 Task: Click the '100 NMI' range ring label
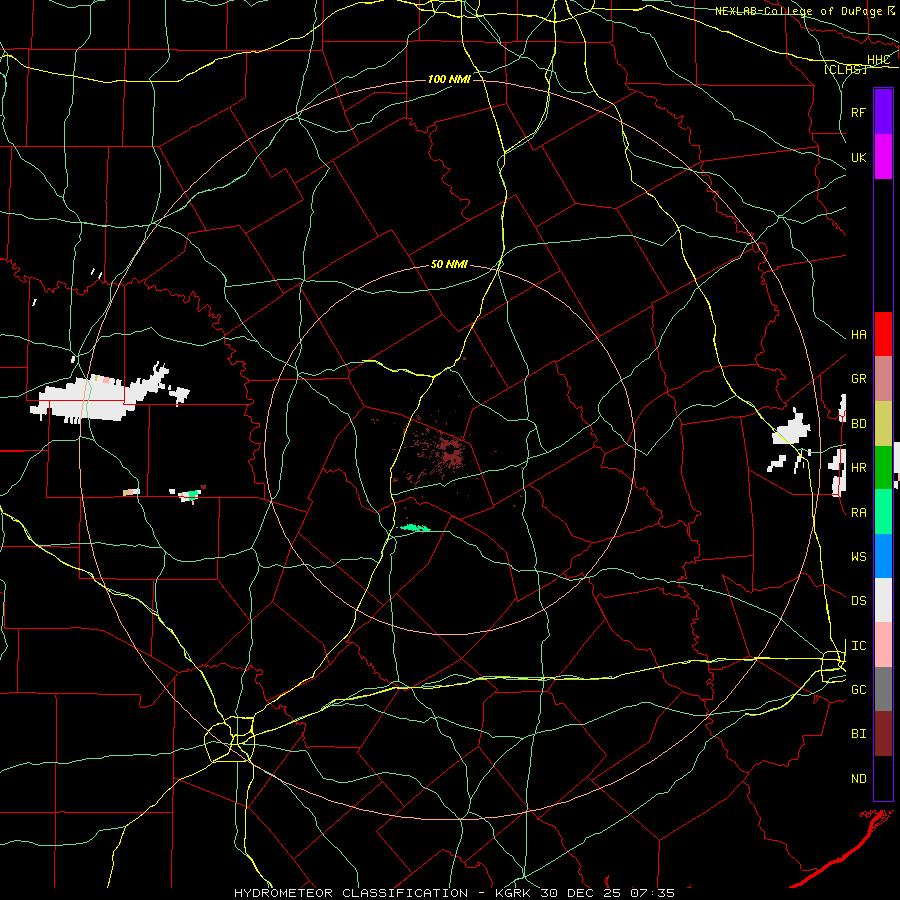(449, 79)
